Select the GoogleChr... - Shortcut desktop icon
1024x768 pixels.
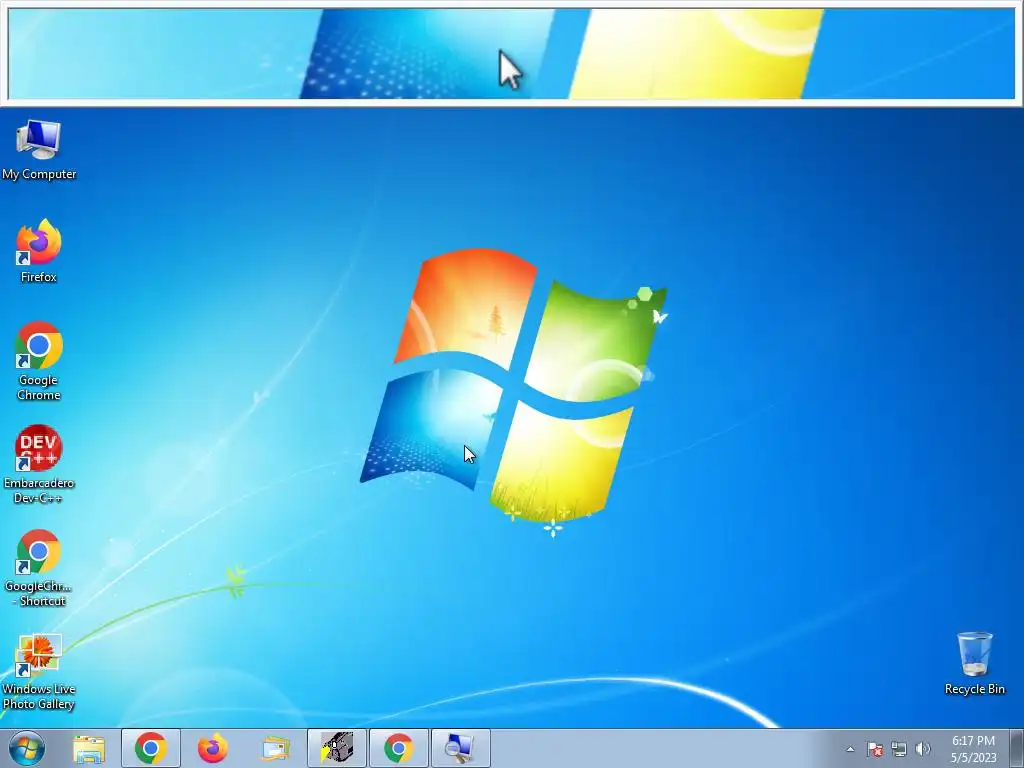(39, 568)
